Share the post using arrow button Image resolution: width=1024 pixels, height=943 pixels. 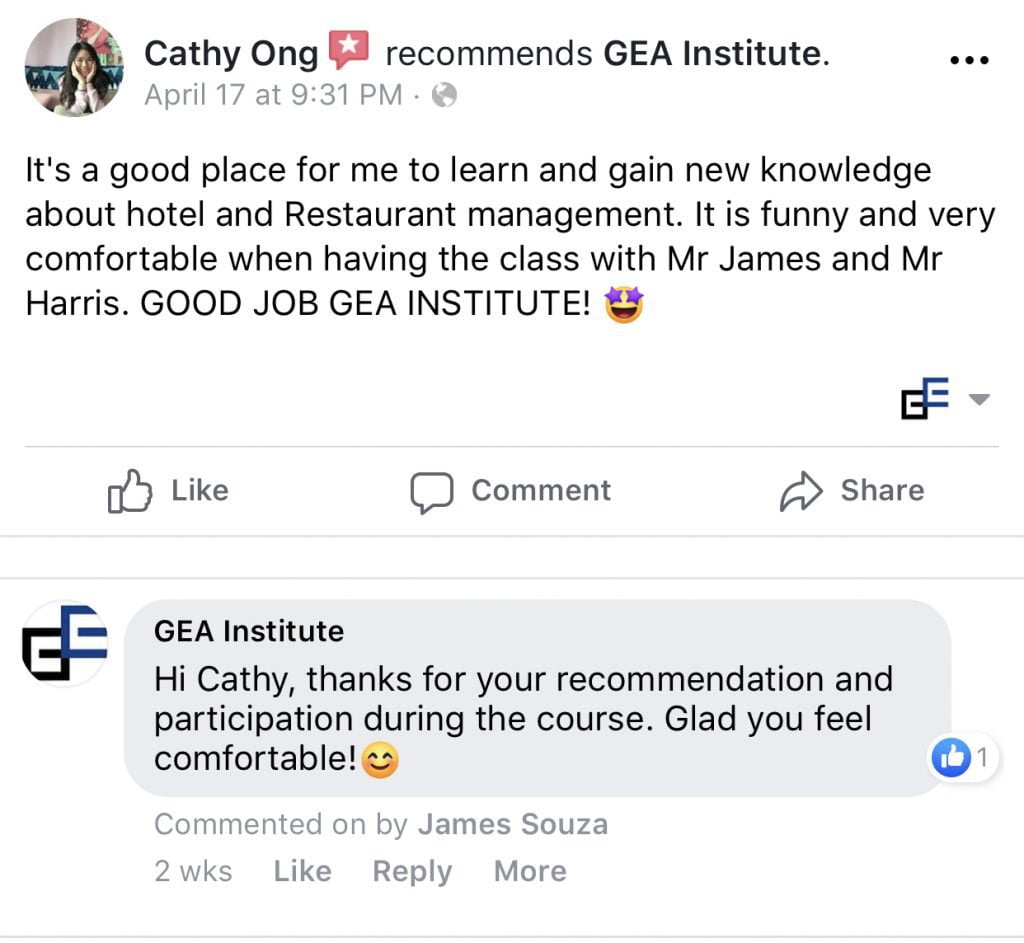(852, 491)
